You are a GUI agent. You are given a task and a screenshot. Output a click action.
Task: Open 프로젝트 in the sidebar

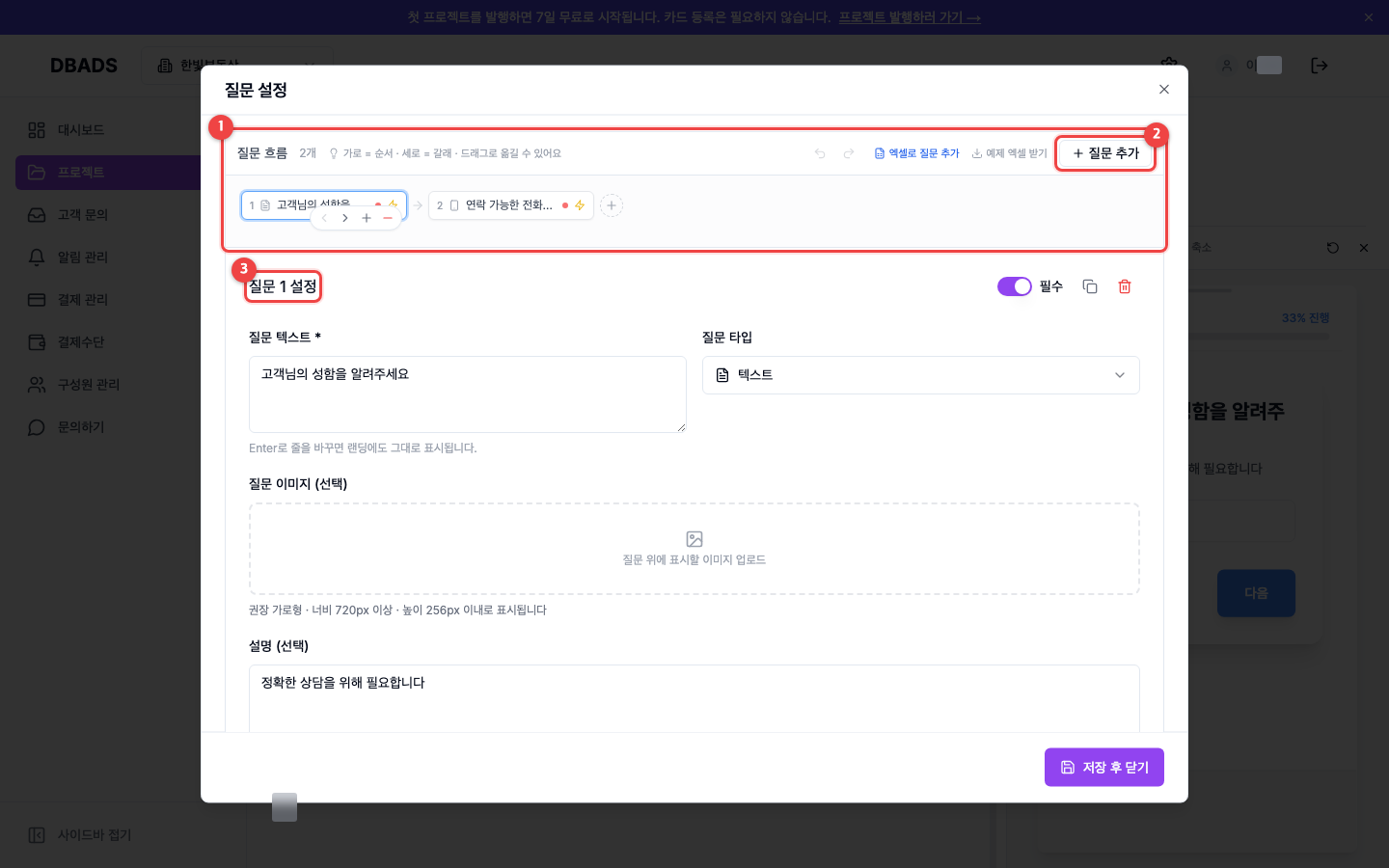point(108,173)
